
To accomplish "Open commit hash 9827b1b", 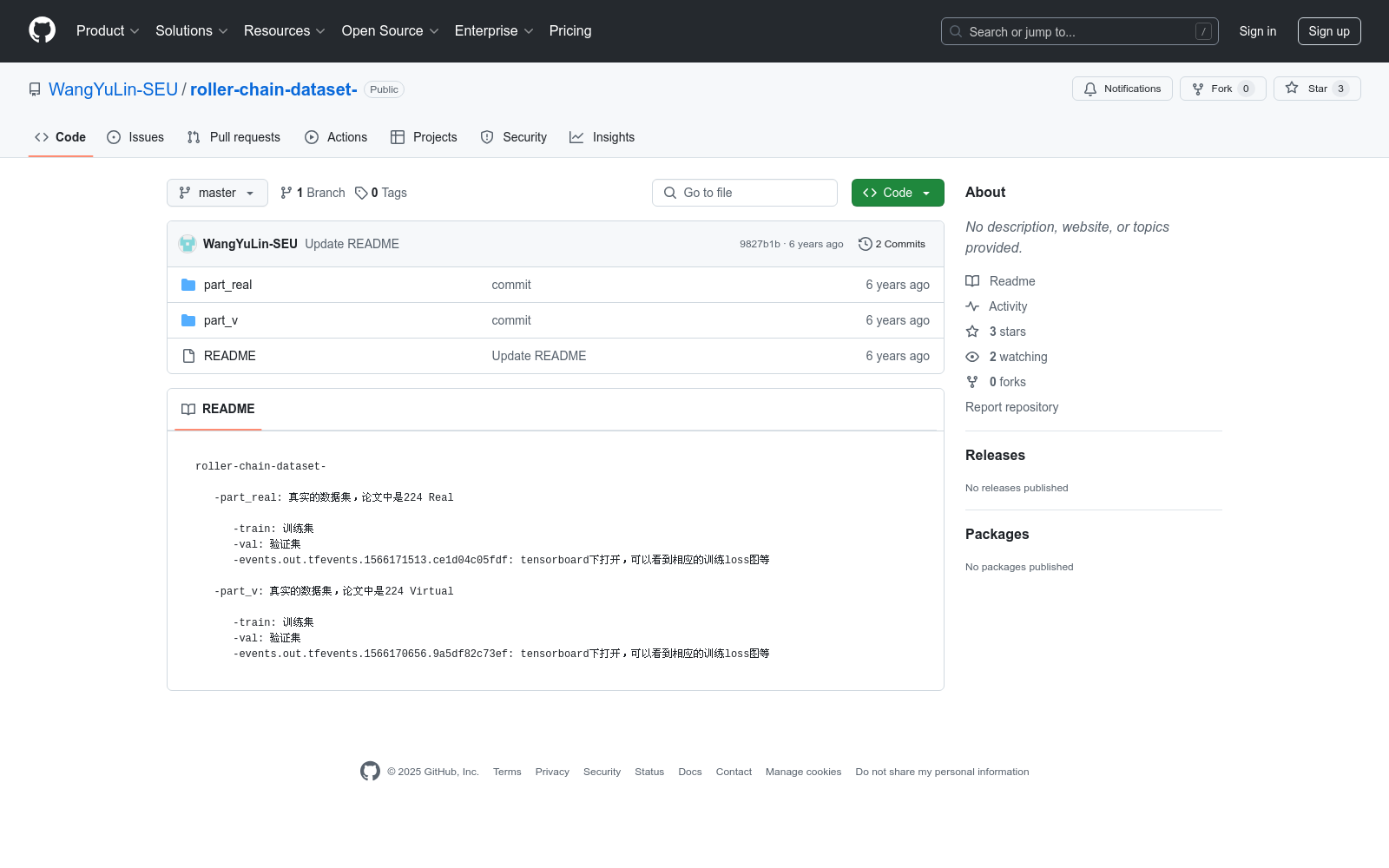I will pos(760,244).
